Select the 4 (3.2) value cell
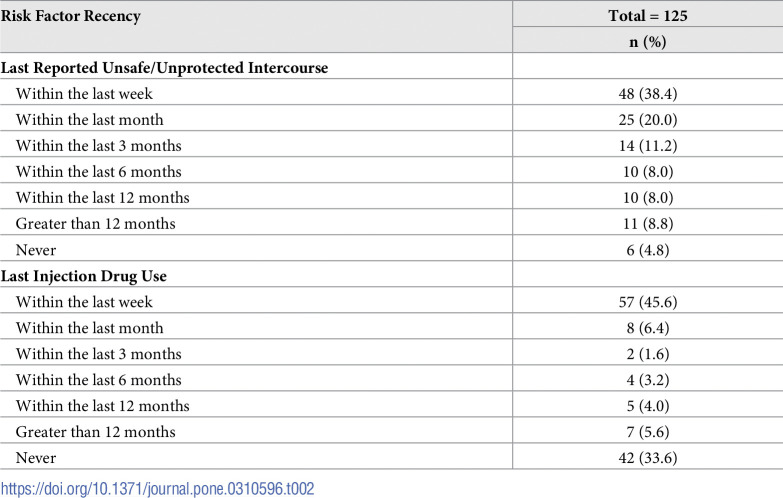The image size is (783, 498). coord(648,380)
